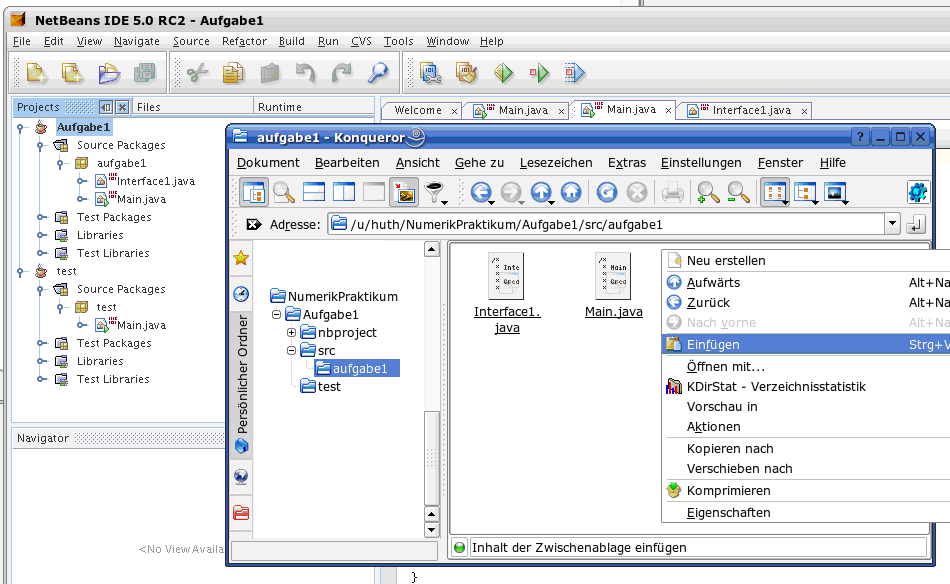The width and height of the screenshot is (950, 584).
Task: Click the Interface1.java file in Konqueror
Action: click(506, 290)
